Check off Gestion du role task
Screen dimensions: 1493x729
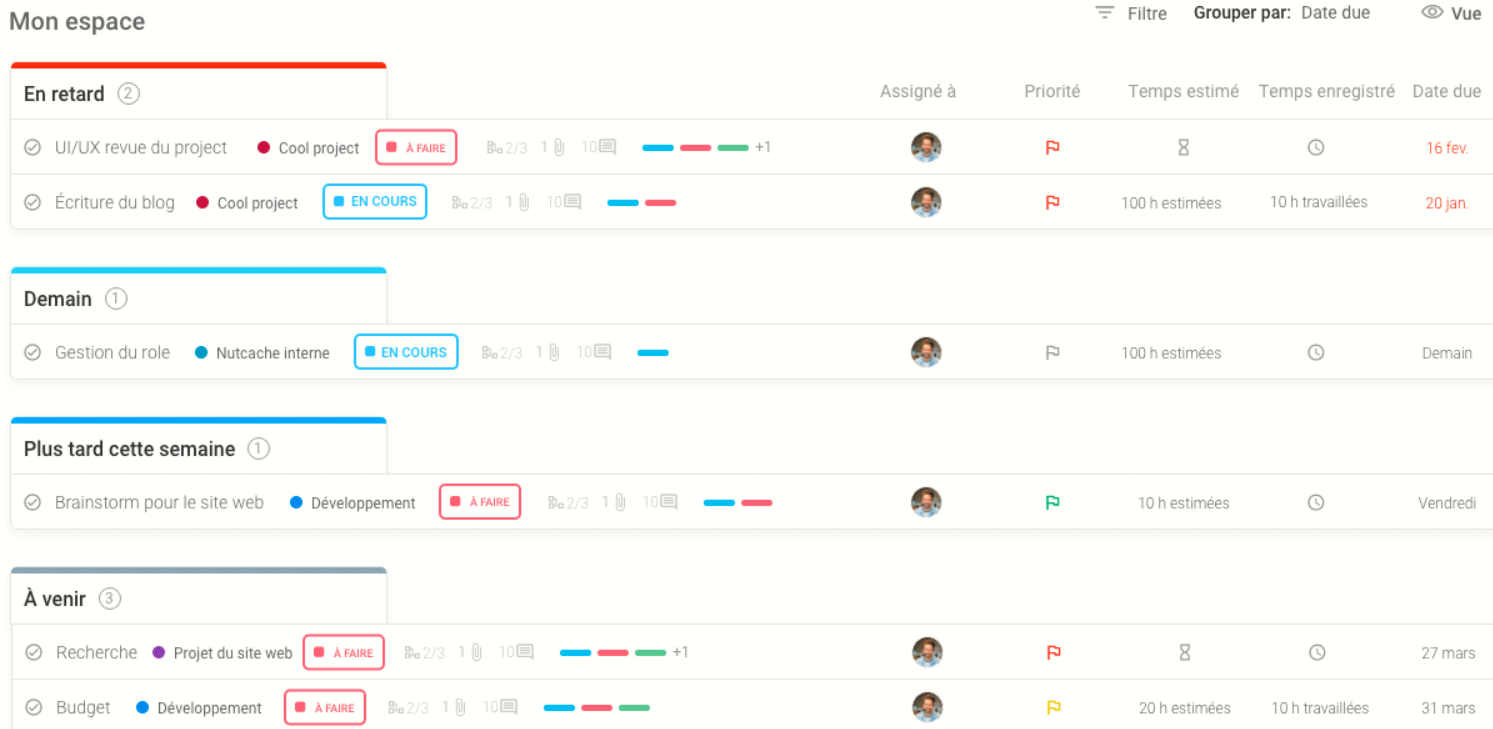click(x=33, y=353)
